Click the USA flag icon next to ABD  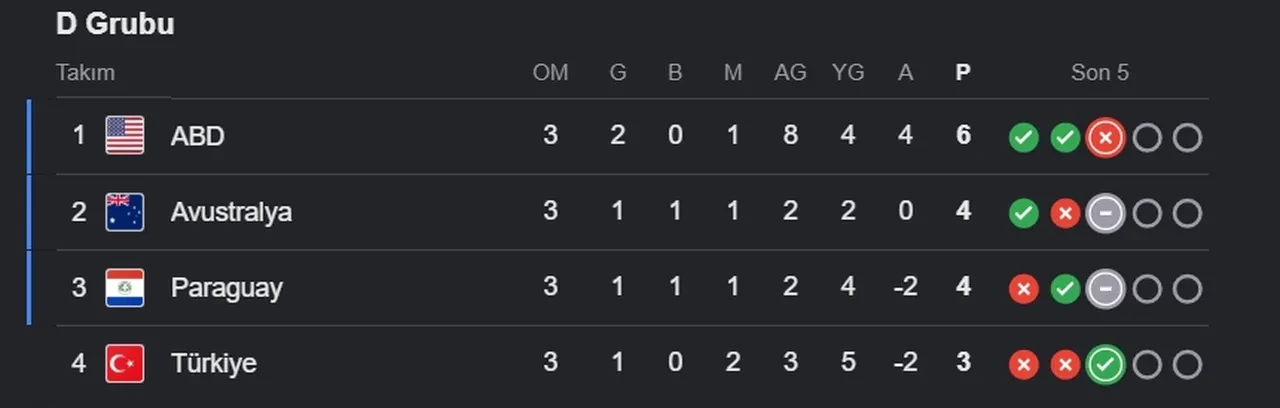(125, 136)
